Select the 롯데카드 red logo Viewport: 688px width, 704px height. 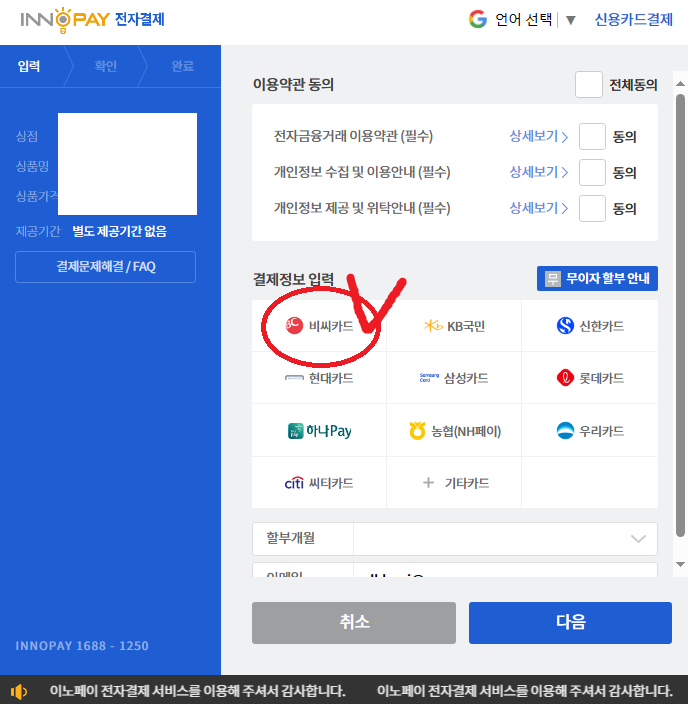tap(565, 378)
